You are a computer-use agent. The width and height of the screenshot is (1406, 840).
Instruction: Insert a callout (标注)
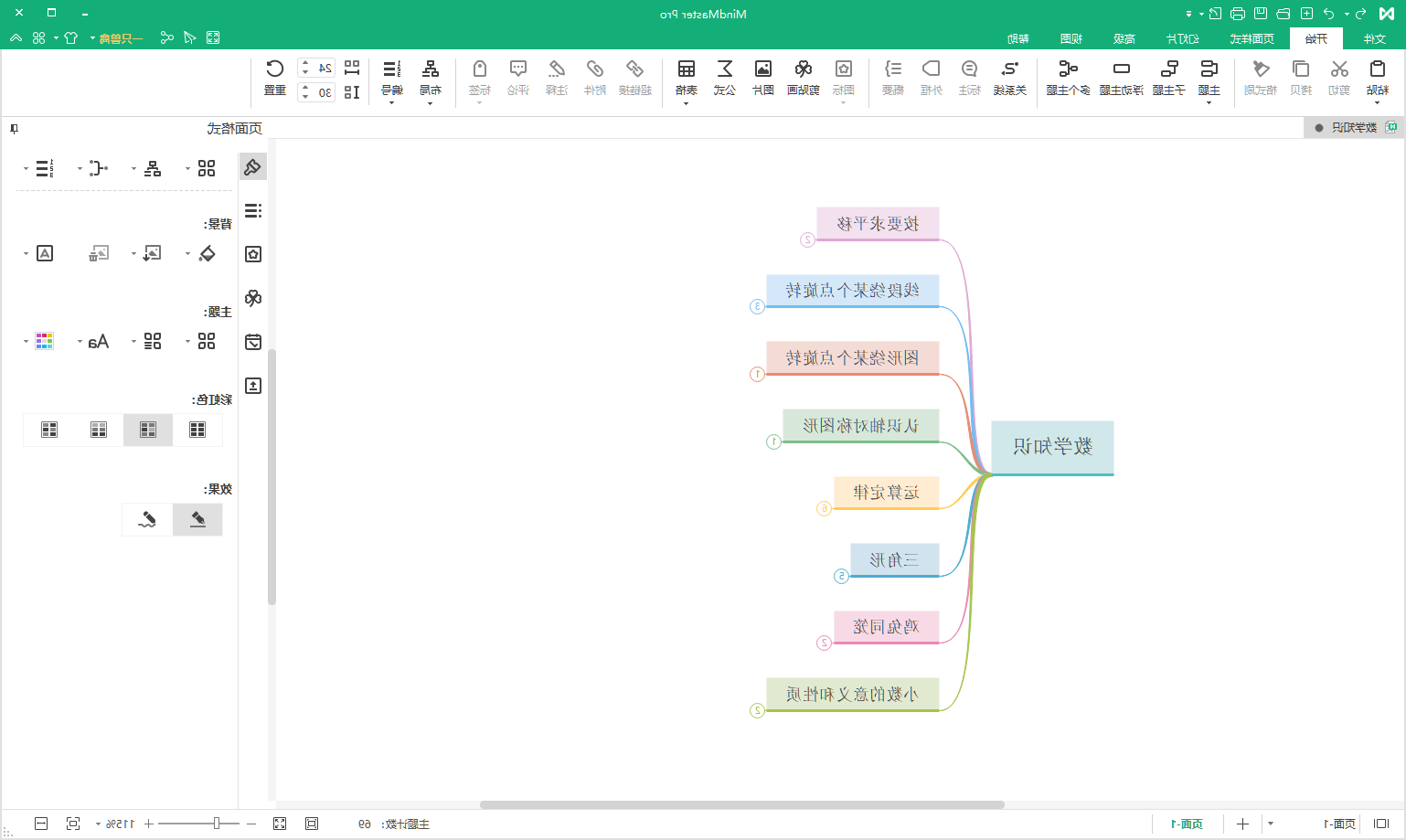pyautogui.click(x=970, y=69)
